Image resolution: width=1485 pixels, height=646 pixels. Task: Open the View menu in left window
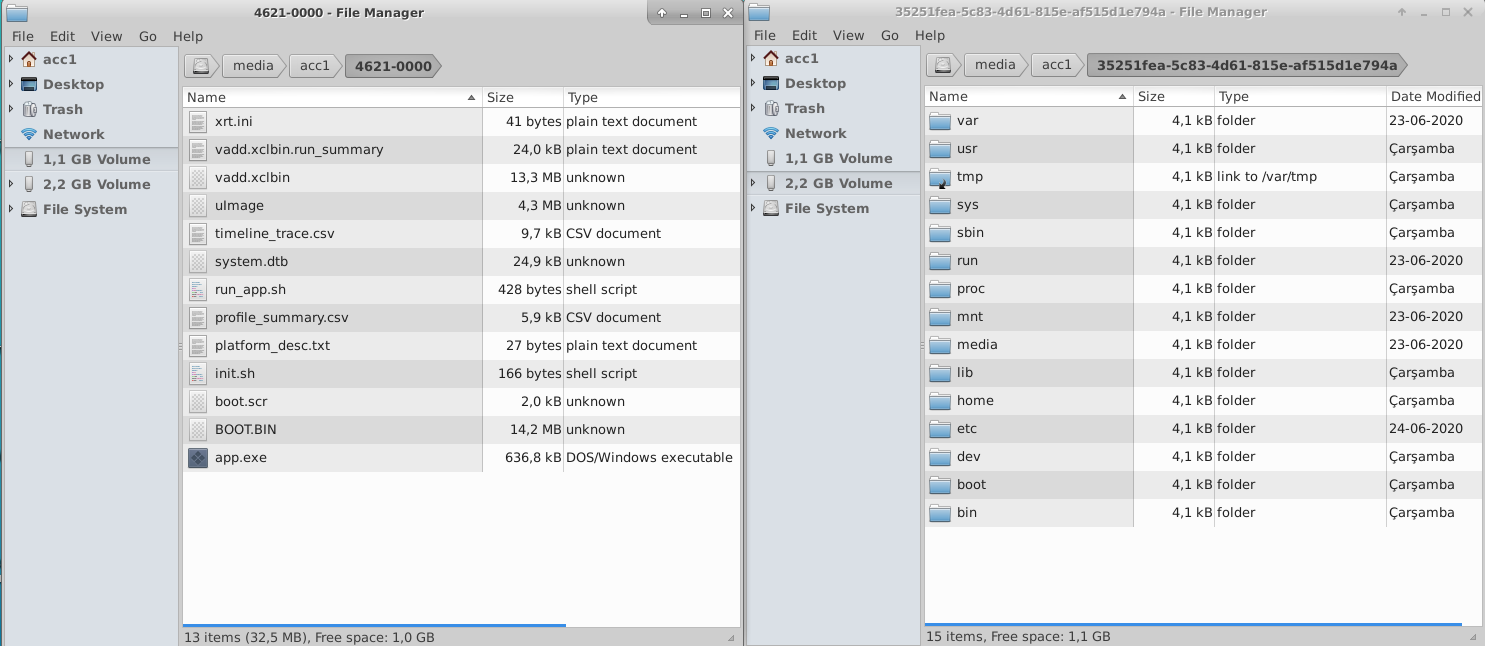(106, 36)
